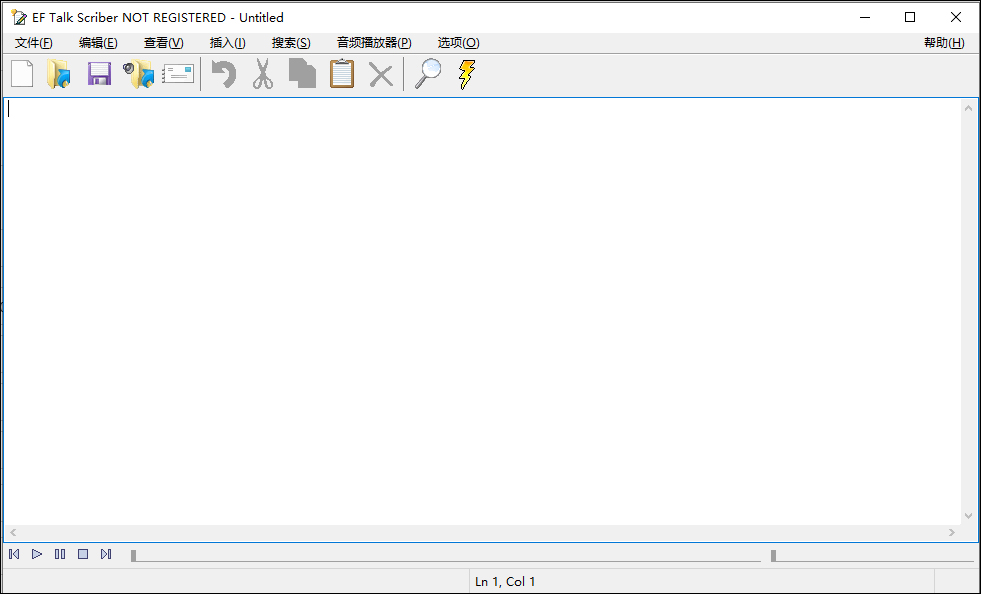Click the Ln 1, Col 1 status text

coord(505,581)
